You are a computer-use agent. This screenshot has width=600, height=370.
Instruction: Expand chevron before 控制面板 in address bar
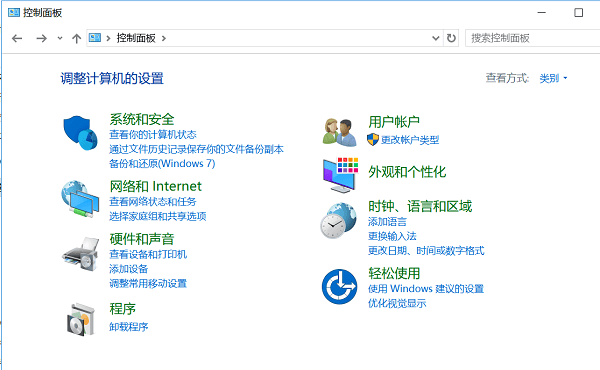[x=108, y=38]
